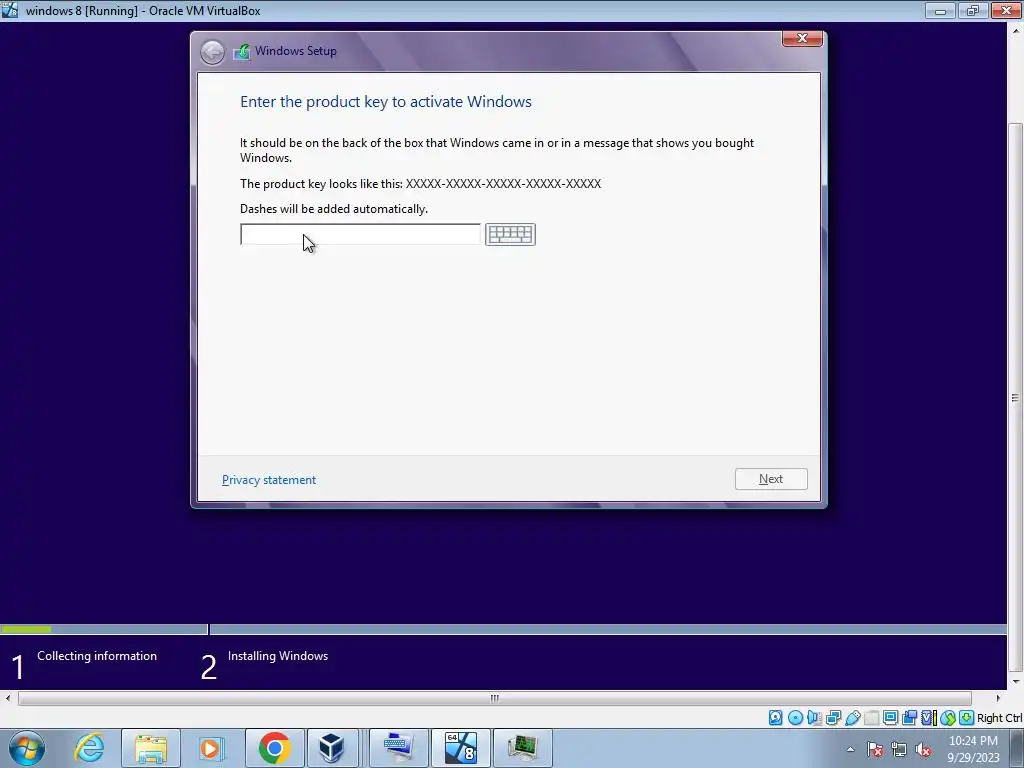
Task: Open the Windows Start menu orb
Action: point(27,748)
